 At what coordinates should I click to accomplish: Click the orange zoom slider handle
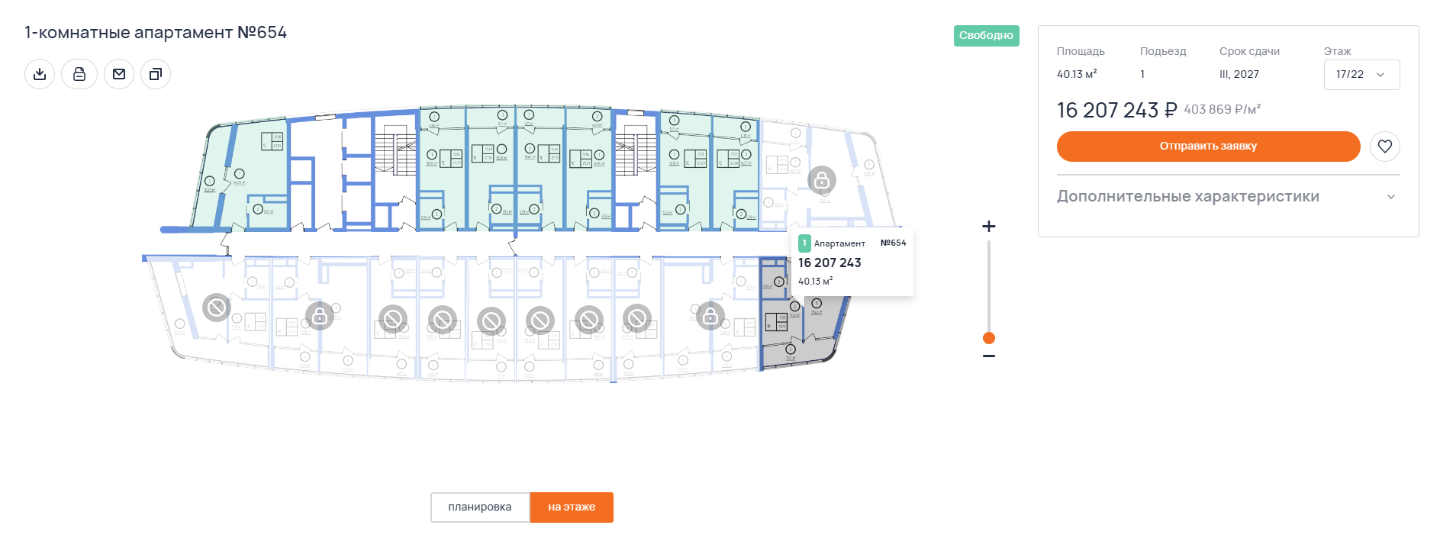pyautogui.click(x=989, y=338)
